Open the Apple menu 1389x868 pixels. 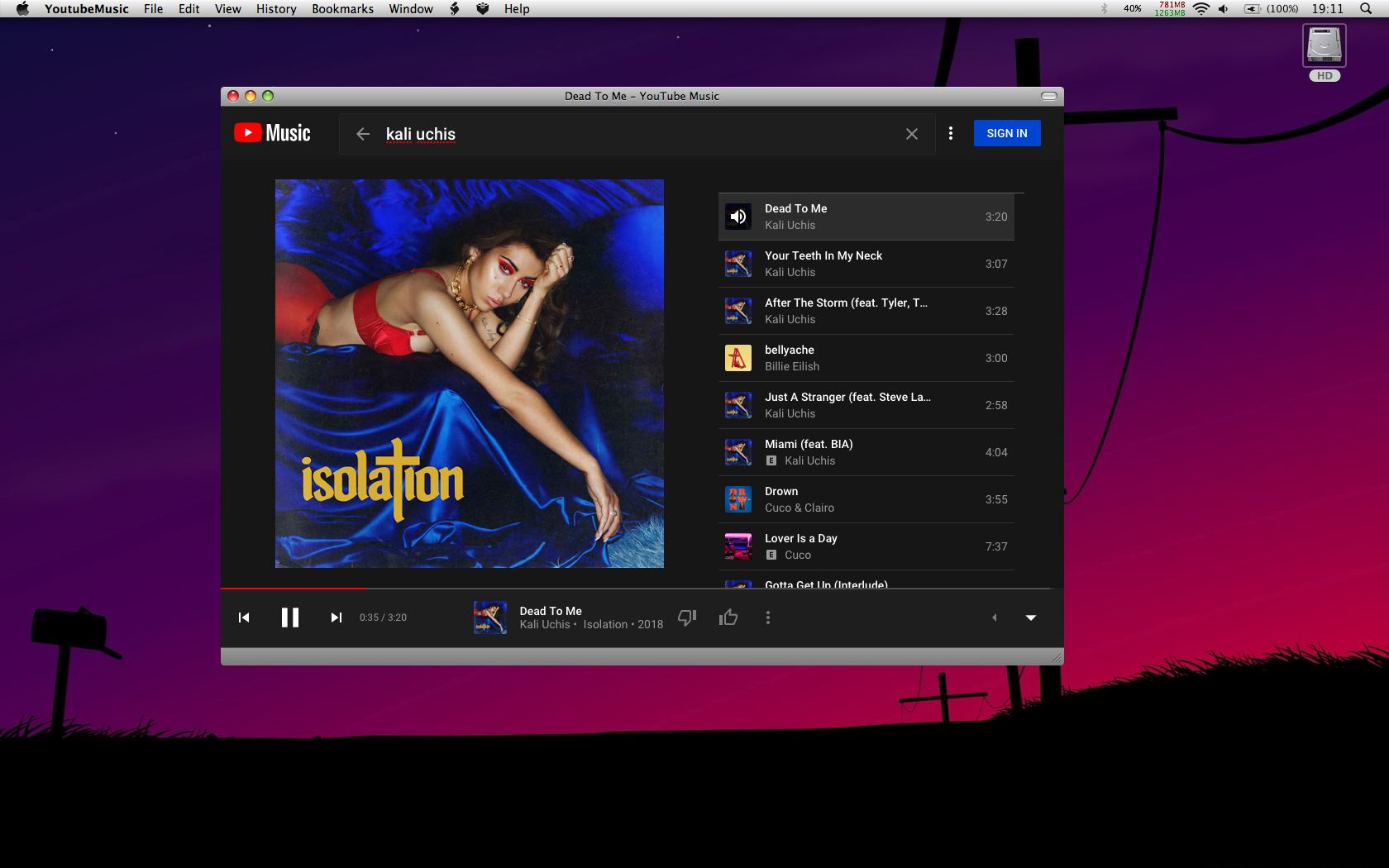click(22, 8)
